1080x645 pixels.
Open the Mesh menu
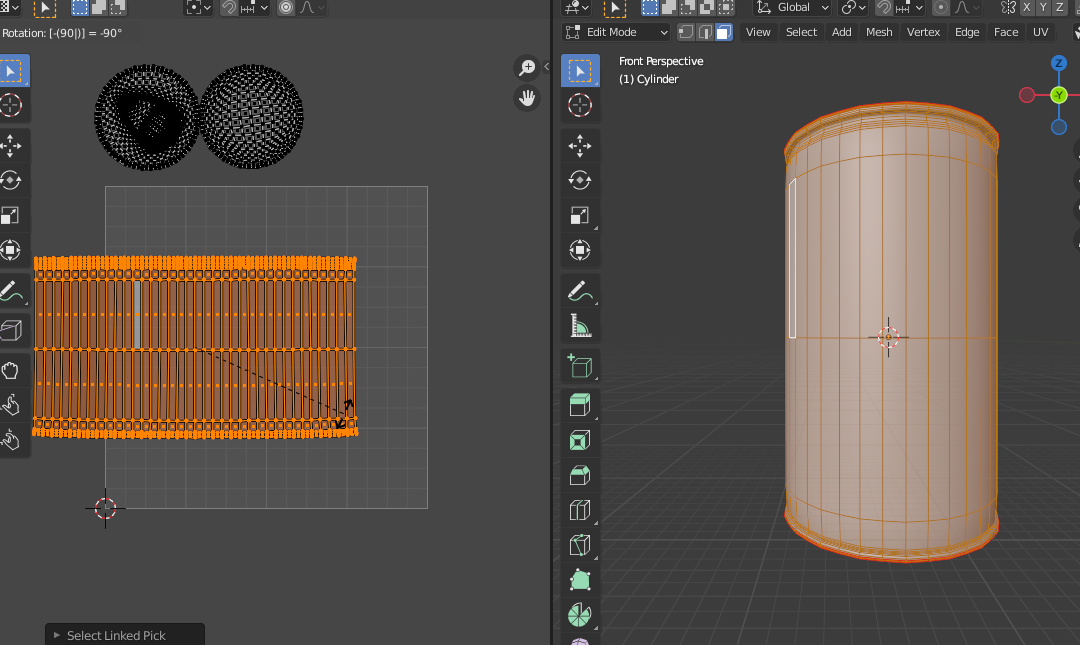[879, 32]
